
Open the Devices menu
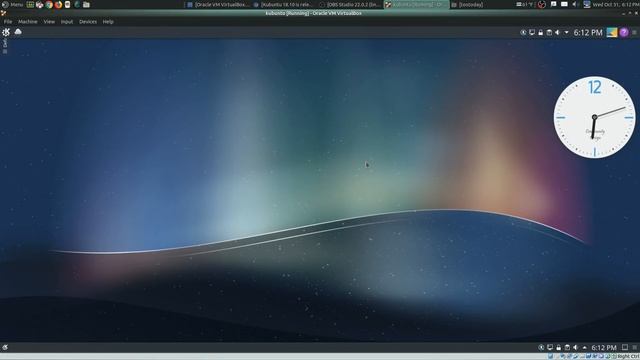(88, 22)
